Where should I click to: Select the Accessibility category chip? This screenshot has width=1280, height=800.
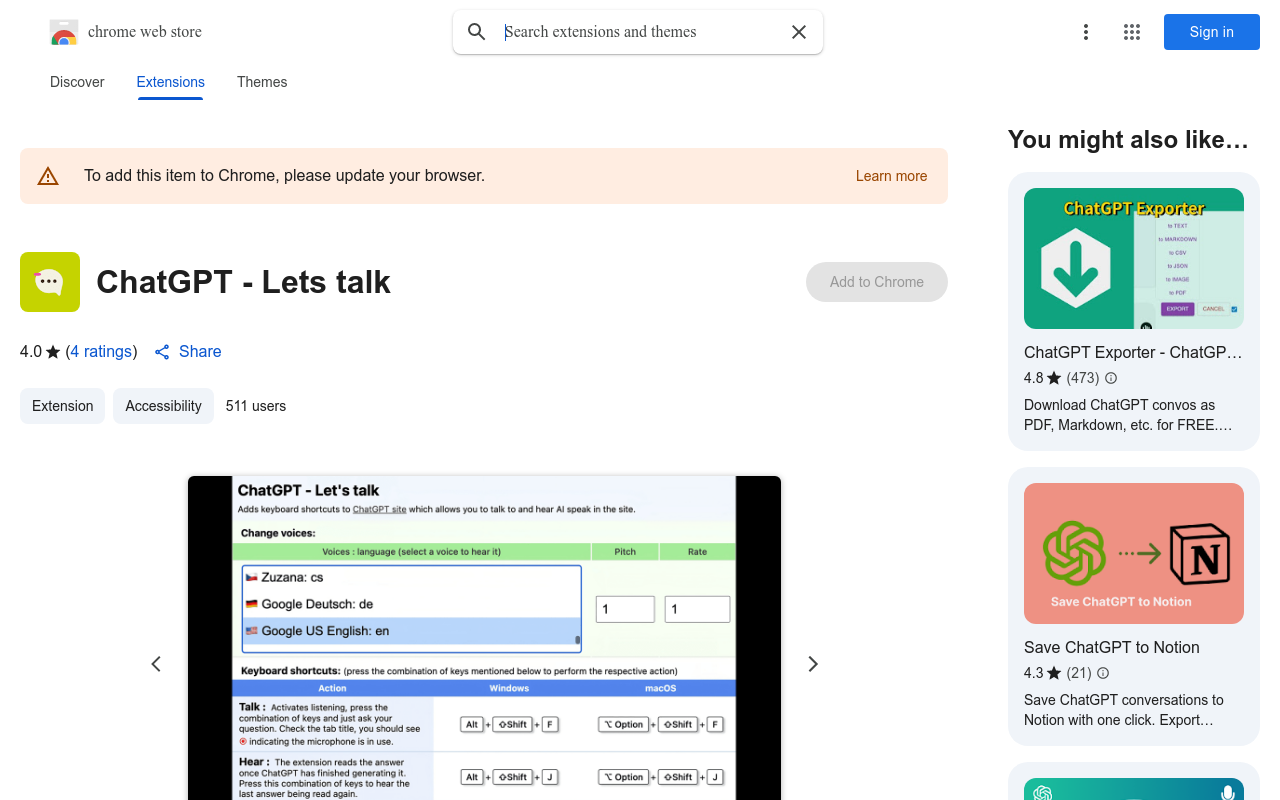point(163,406)
